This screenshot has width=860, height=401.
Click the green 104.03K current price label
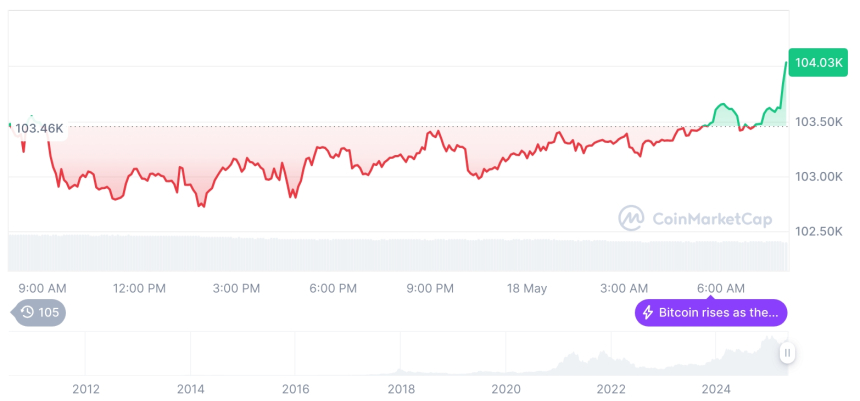[817, 63]
